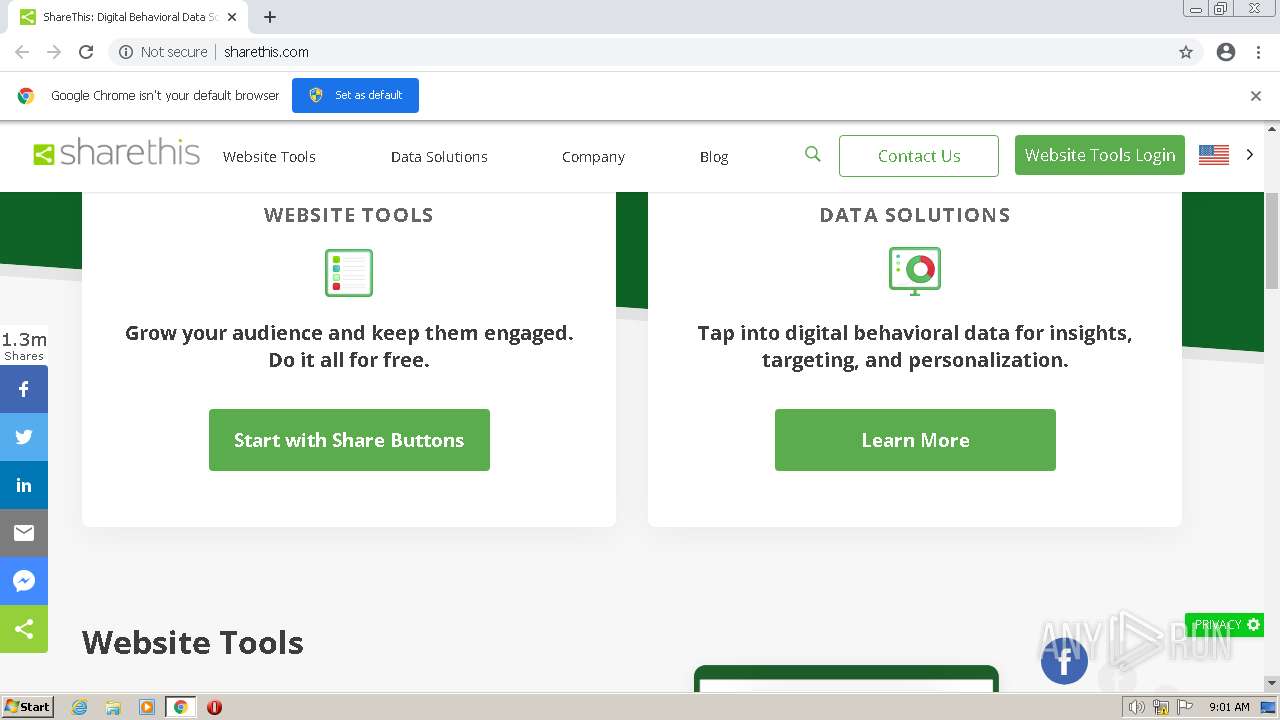The width and height of the screenshot is (1280, 720).
Task: Click the taskbar clock showing 9:01 AM
Action: (1229, 707)
